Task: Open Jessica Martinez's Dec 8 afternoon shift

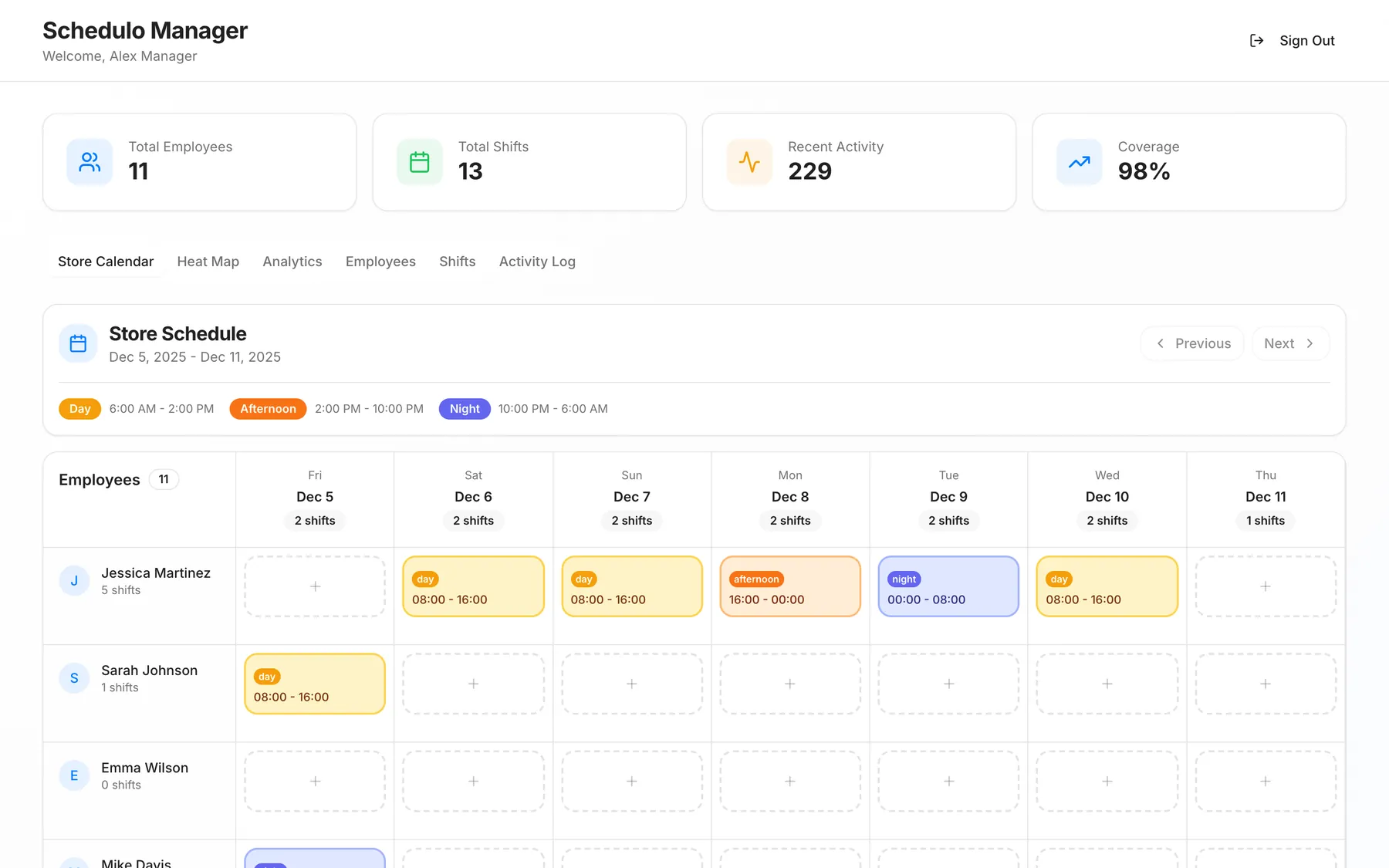Action: 790,586
